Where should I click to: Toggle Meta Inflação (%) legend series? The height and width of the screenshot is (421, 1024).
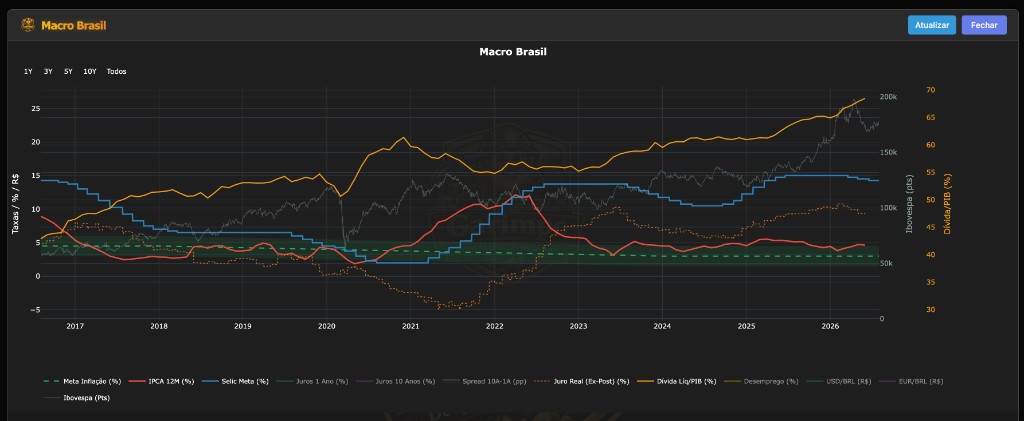(82, 381)
